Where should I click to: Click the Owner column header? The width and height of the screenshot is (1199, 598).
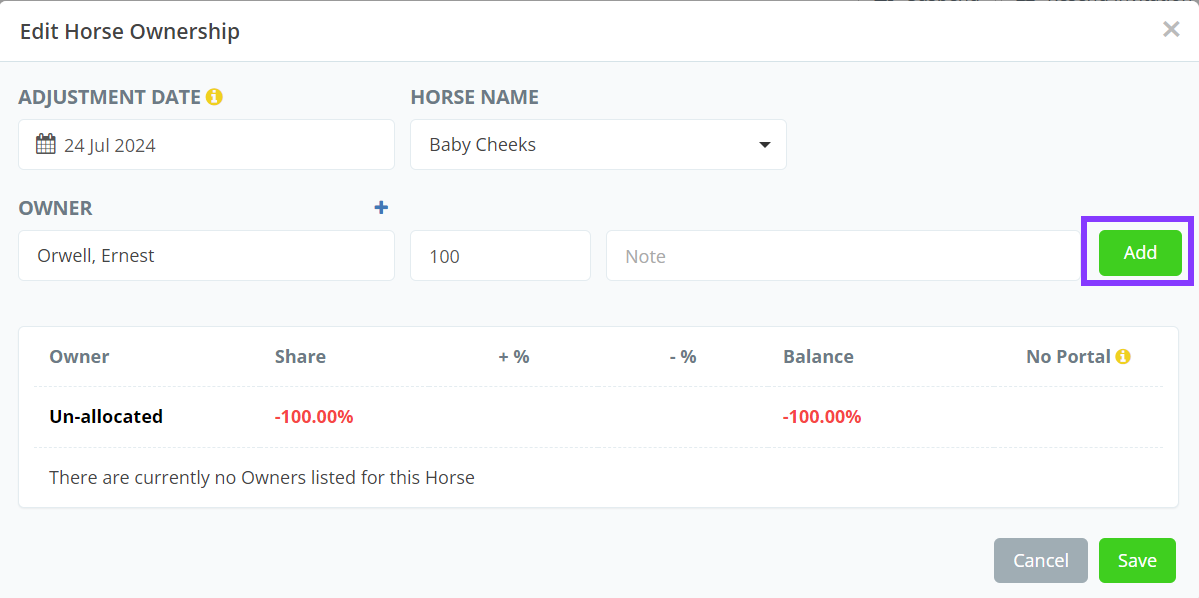tap(79, 357)
